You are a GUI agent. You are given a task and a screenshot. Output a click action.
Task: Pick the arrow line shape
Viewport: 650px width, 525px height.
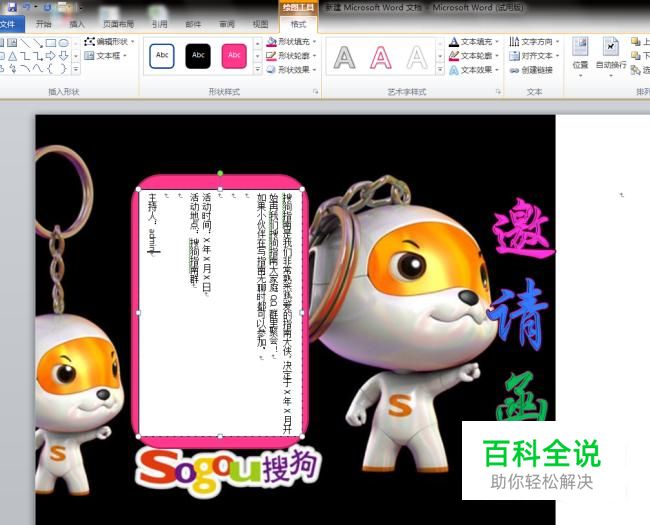38,42
